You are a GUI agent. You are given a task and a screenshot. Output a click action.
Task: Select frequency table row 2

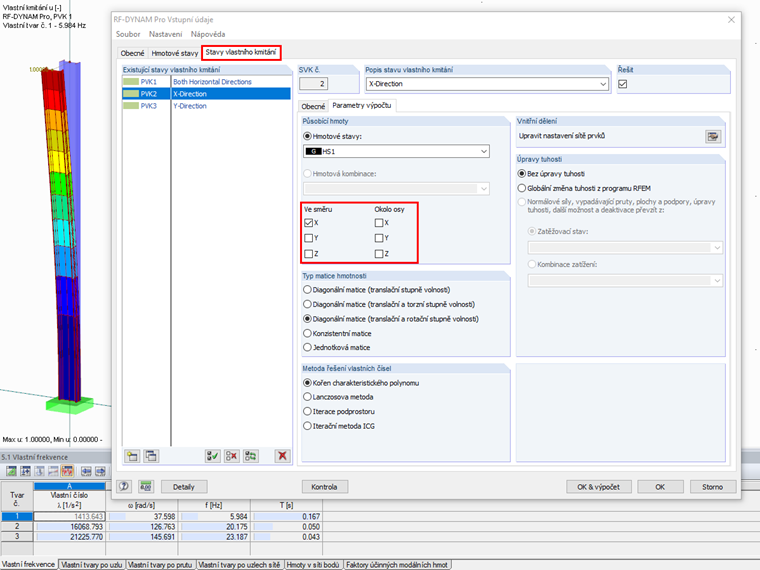[x=17, y=526]
